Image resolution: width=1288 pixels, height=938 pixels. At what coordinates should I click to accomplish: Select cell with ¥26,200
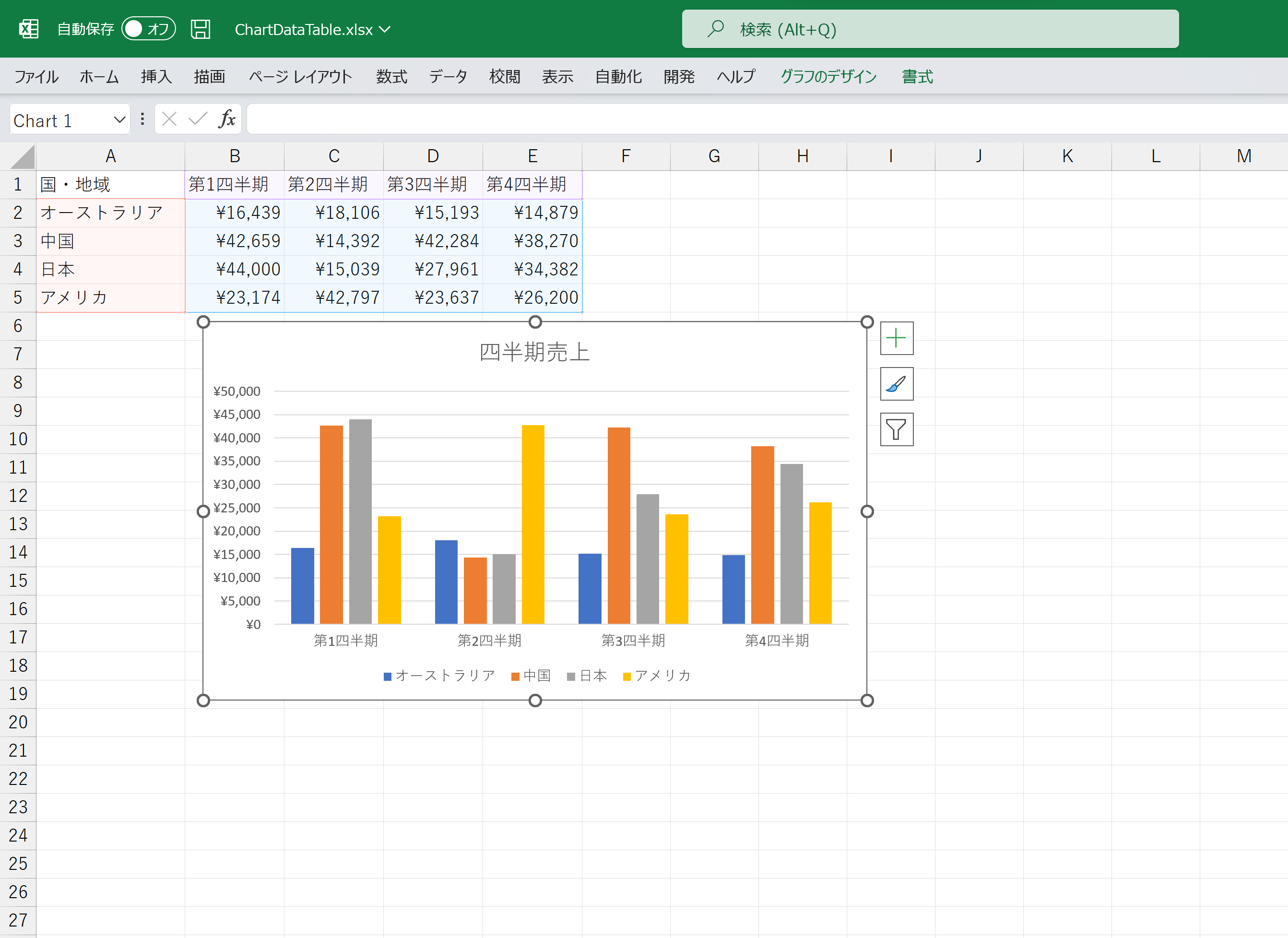[532, 297]
